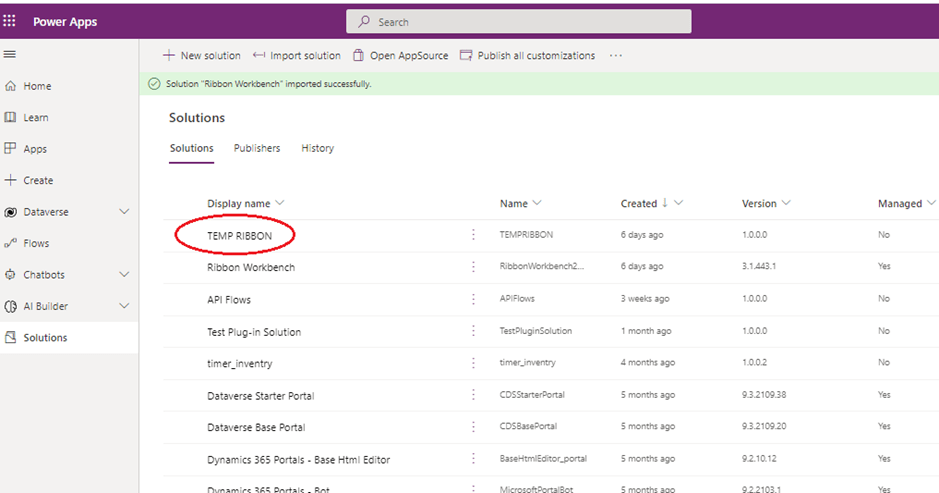Screen dimensions: 939x493
Task: Expand the Dataverse section chevron
Action: tap(124, 212)
